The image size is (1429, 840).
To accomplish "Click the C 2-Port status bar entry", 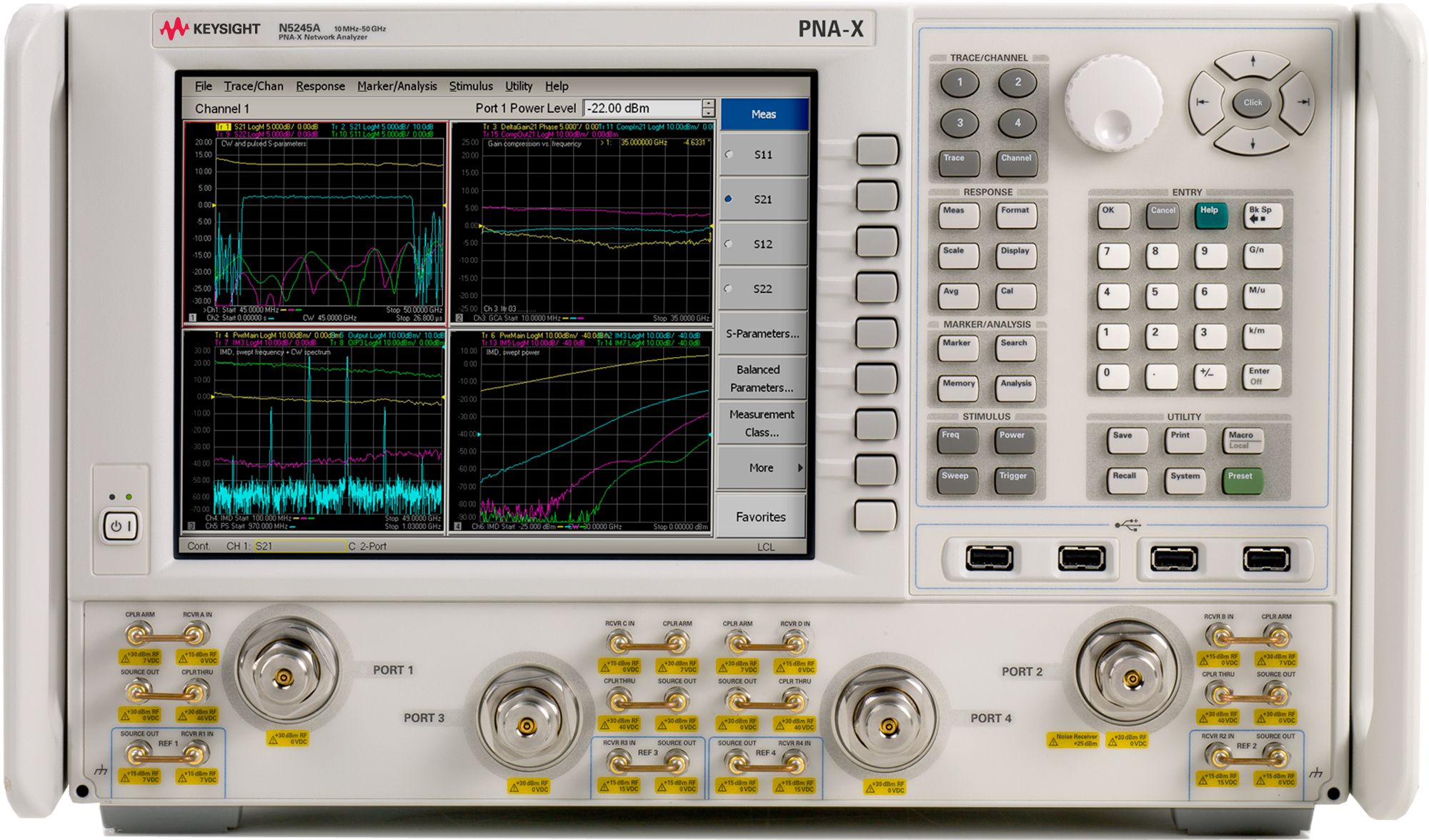I will [368, 546].
